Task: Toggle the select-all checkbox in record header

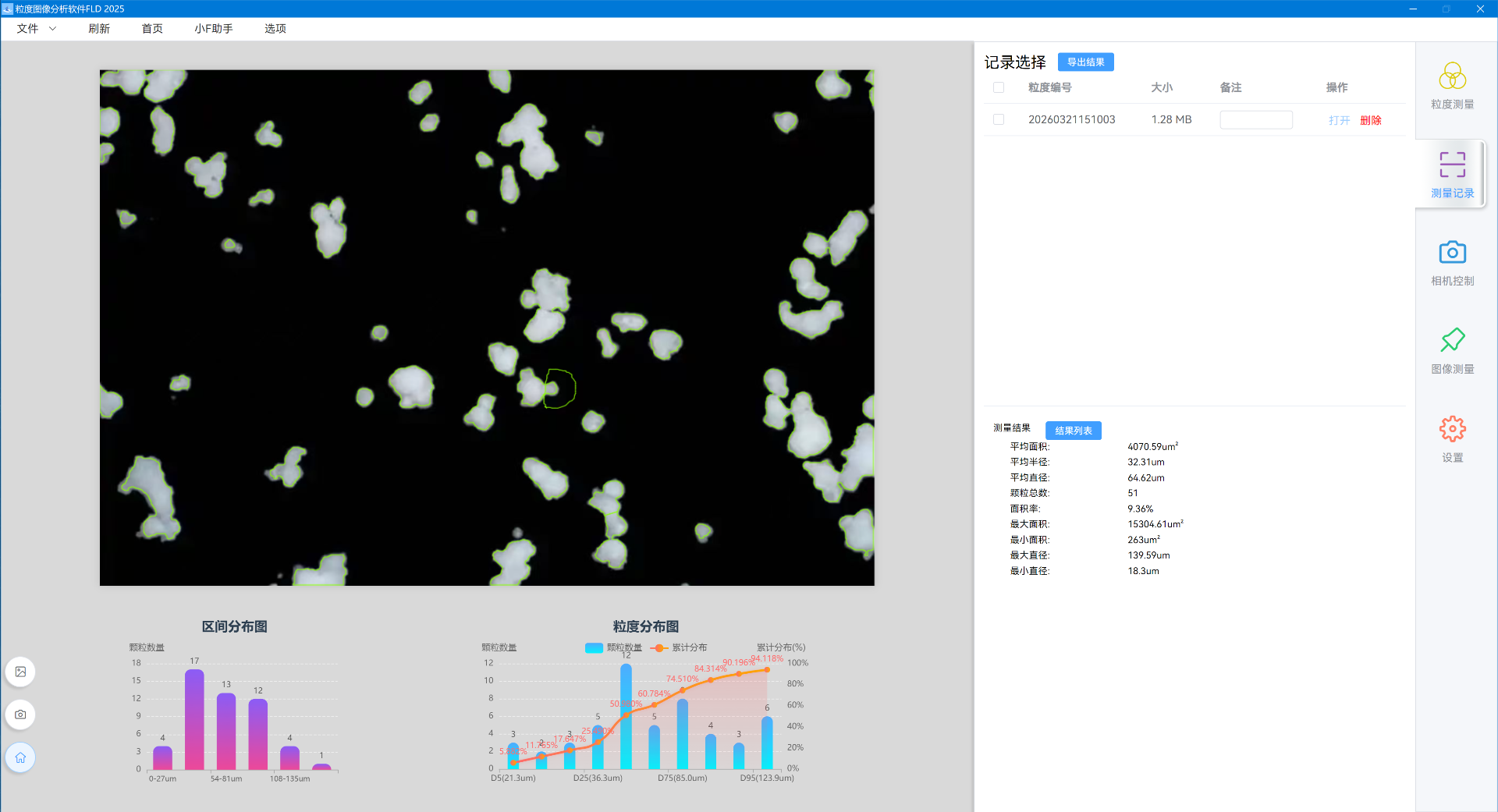Action: (999, 87)
